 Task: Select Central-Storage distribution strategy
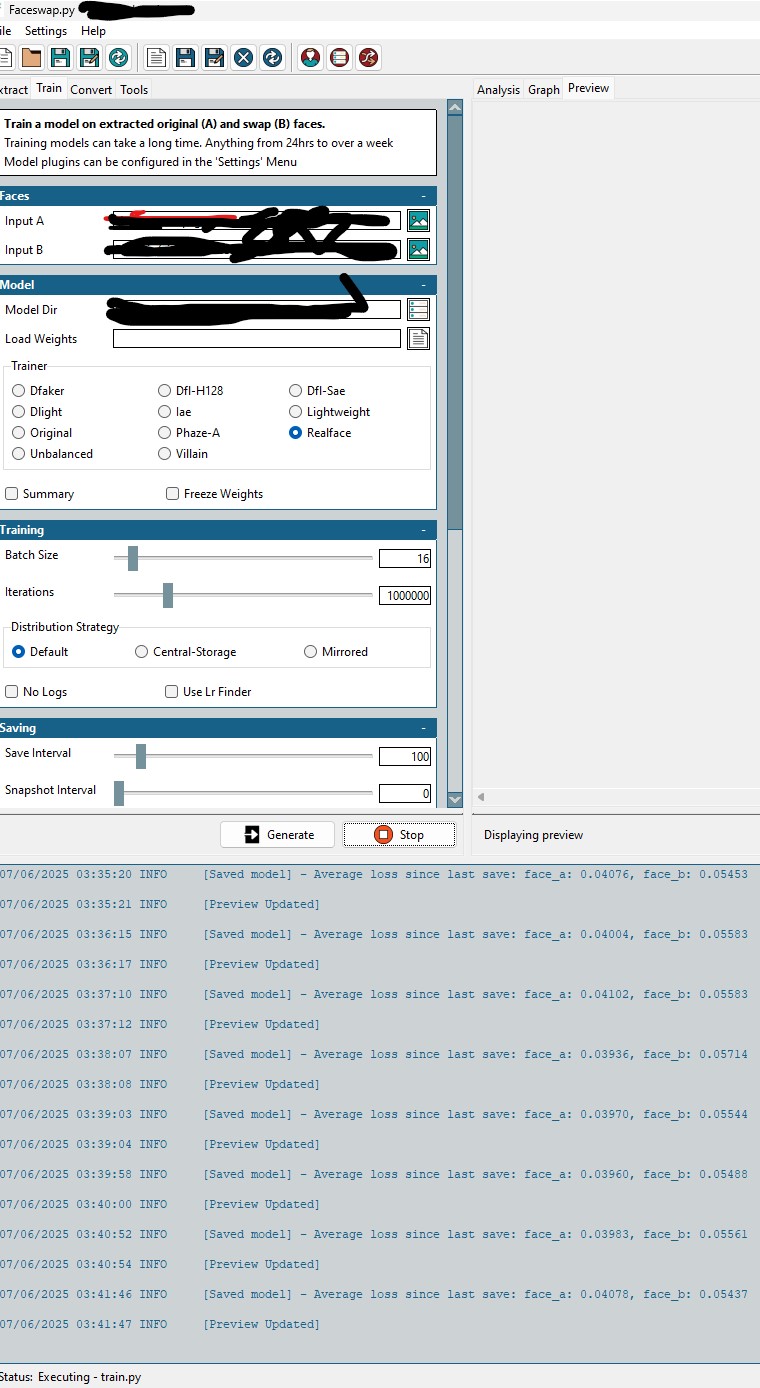pyautogui.click(x=186, y=652)
